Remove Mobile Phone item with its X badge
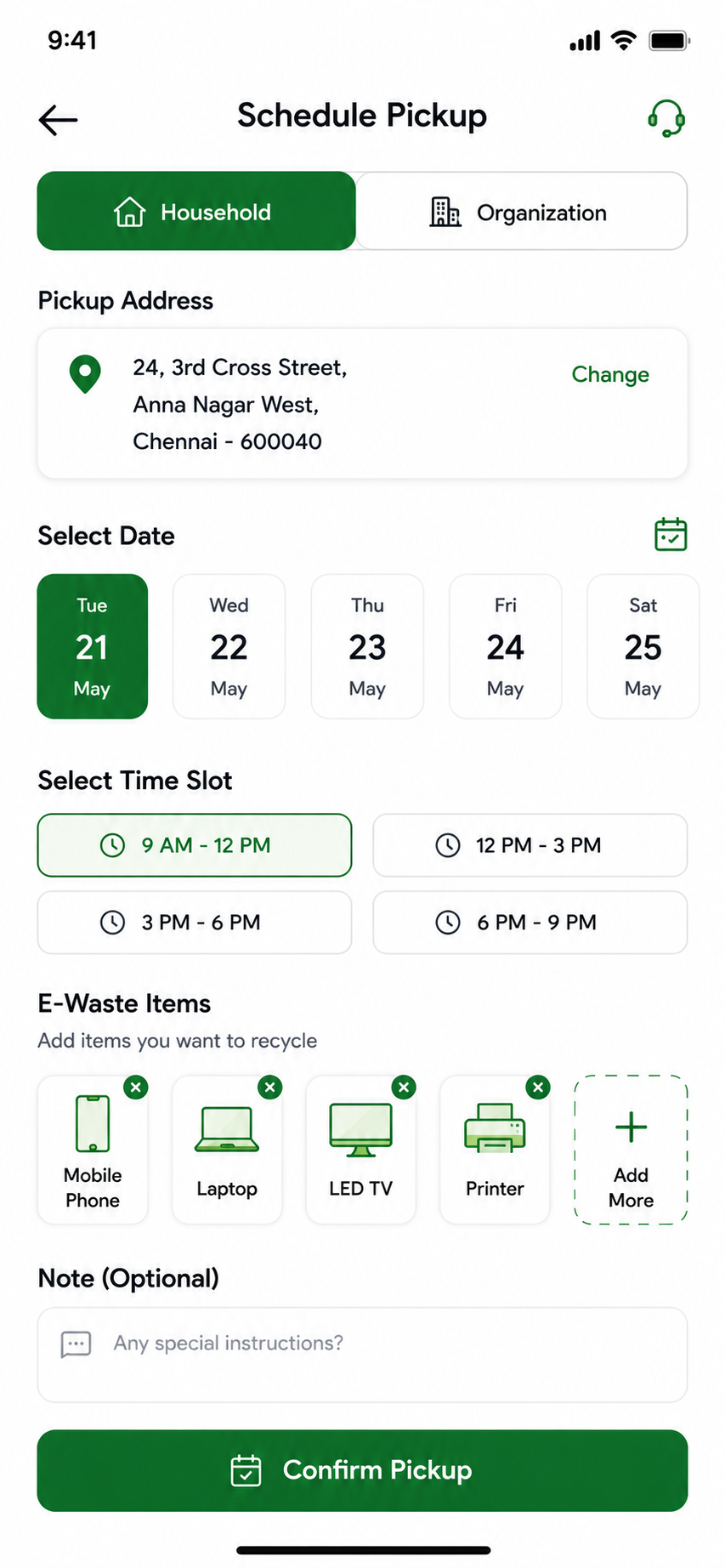Image resolution: width=725 pixels, height=1568 pixels. pyautogui.click(x=136, y=1087)
